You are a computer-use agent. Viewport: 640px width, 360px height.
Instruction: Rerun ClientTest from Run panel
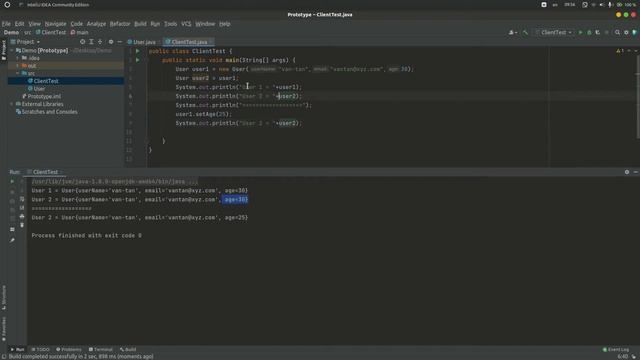tap(12, 181)
